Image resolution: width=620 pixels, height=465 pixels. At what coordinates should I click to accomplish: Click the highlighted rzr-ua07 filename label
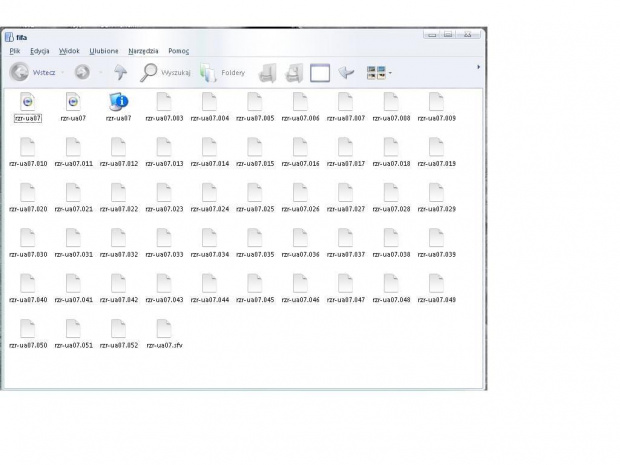tap(27, 118)
